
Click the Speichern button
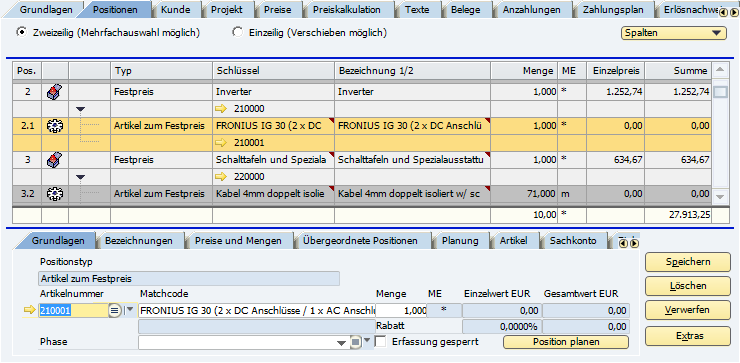point(688,262)
